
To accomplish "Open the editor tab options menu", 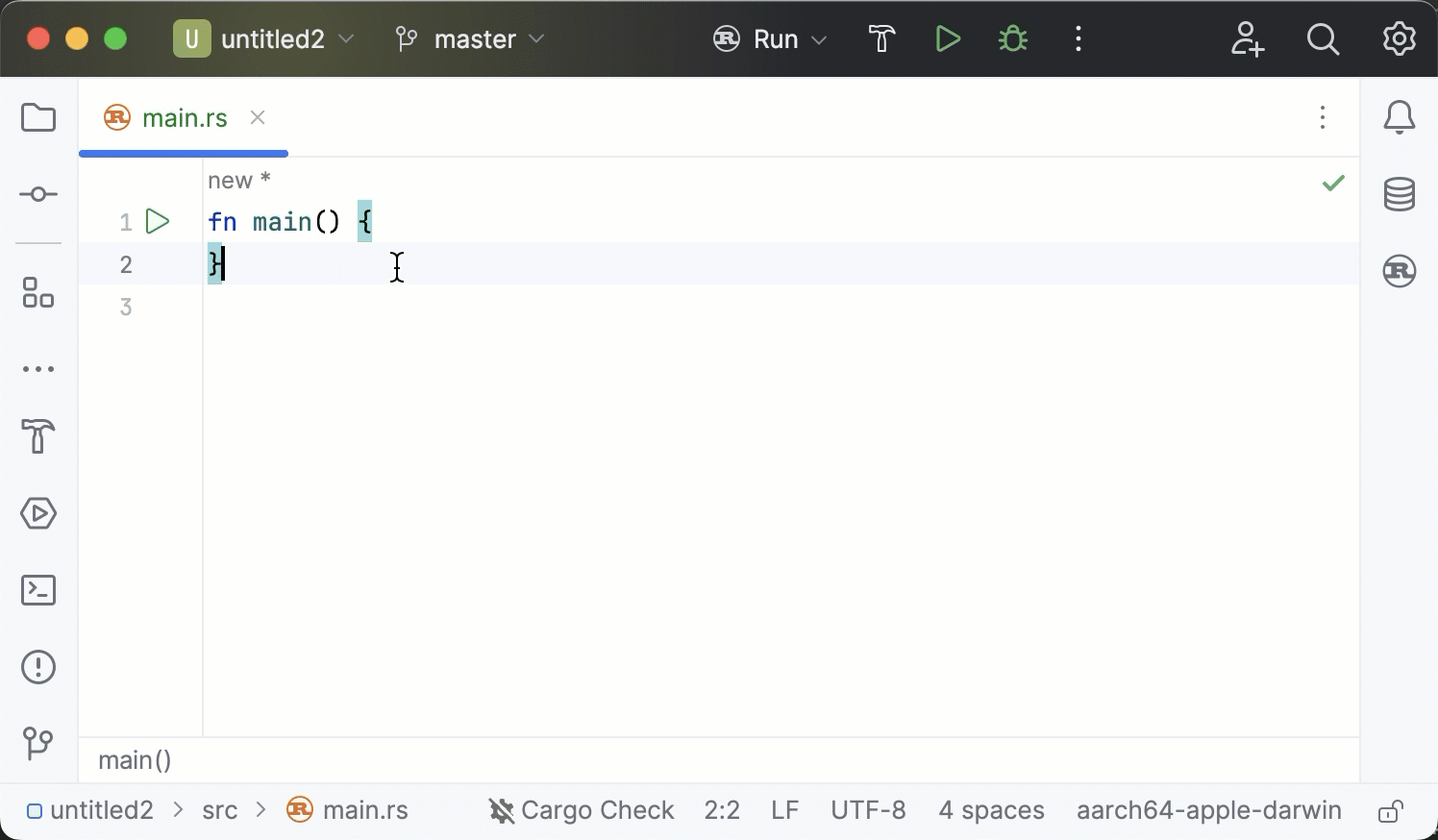I will [1323, 117].
